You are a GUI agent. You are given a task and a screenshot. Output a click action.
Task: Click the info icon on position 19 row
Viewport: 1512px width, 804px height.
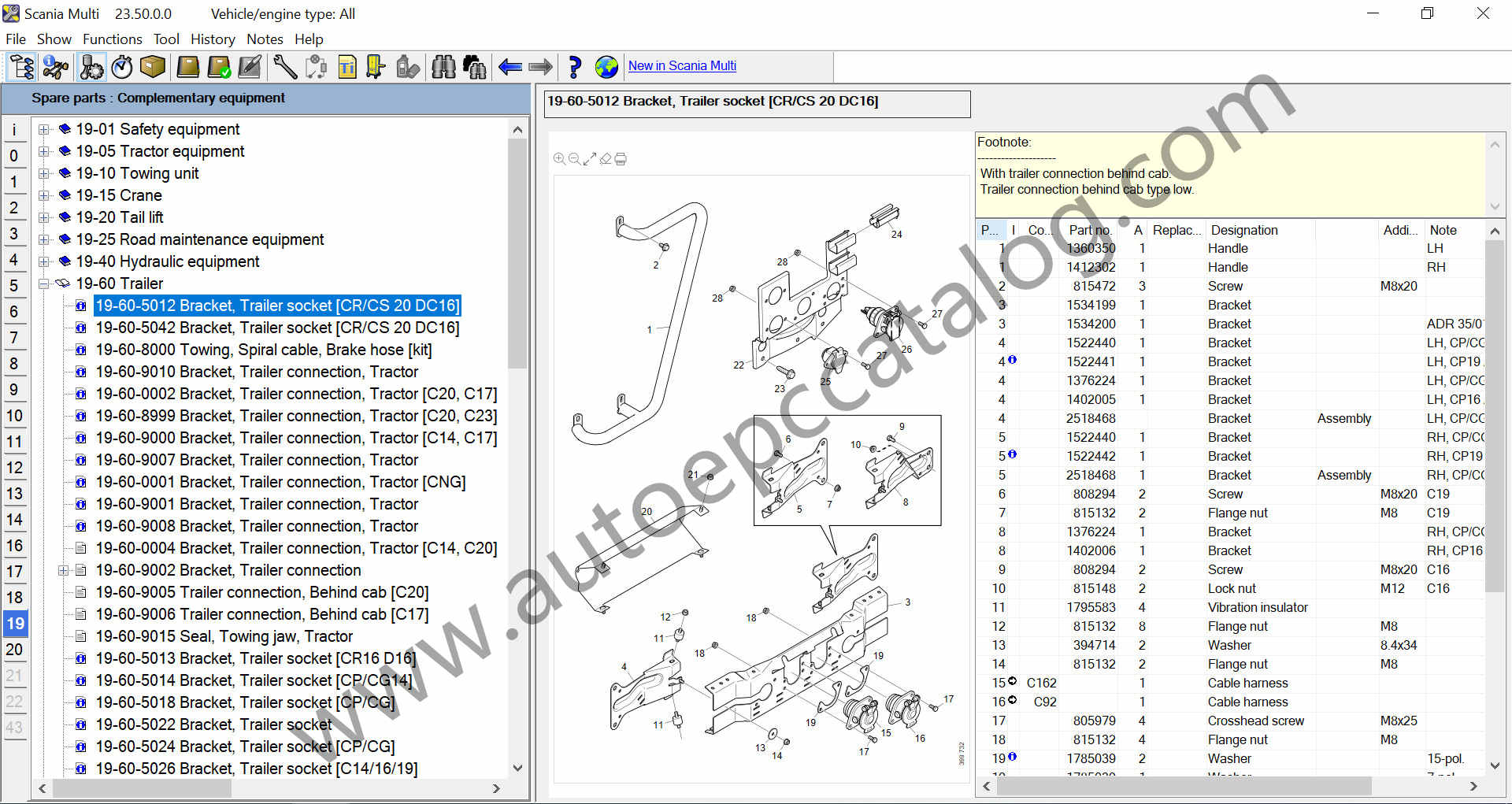point(1013,757)
